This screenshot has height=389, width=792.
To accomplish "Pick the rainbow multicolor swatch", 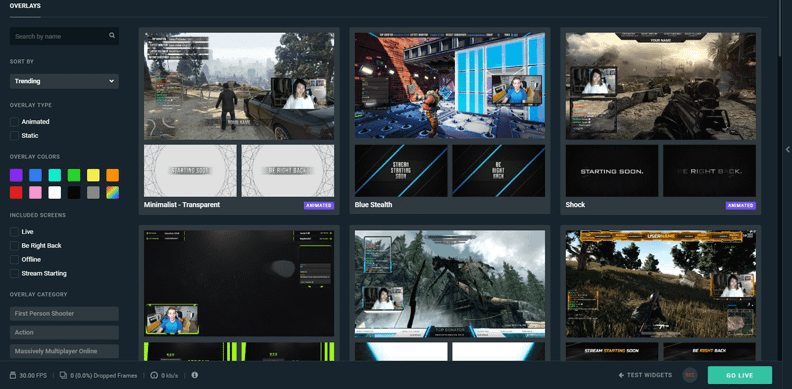I will 113,192.
